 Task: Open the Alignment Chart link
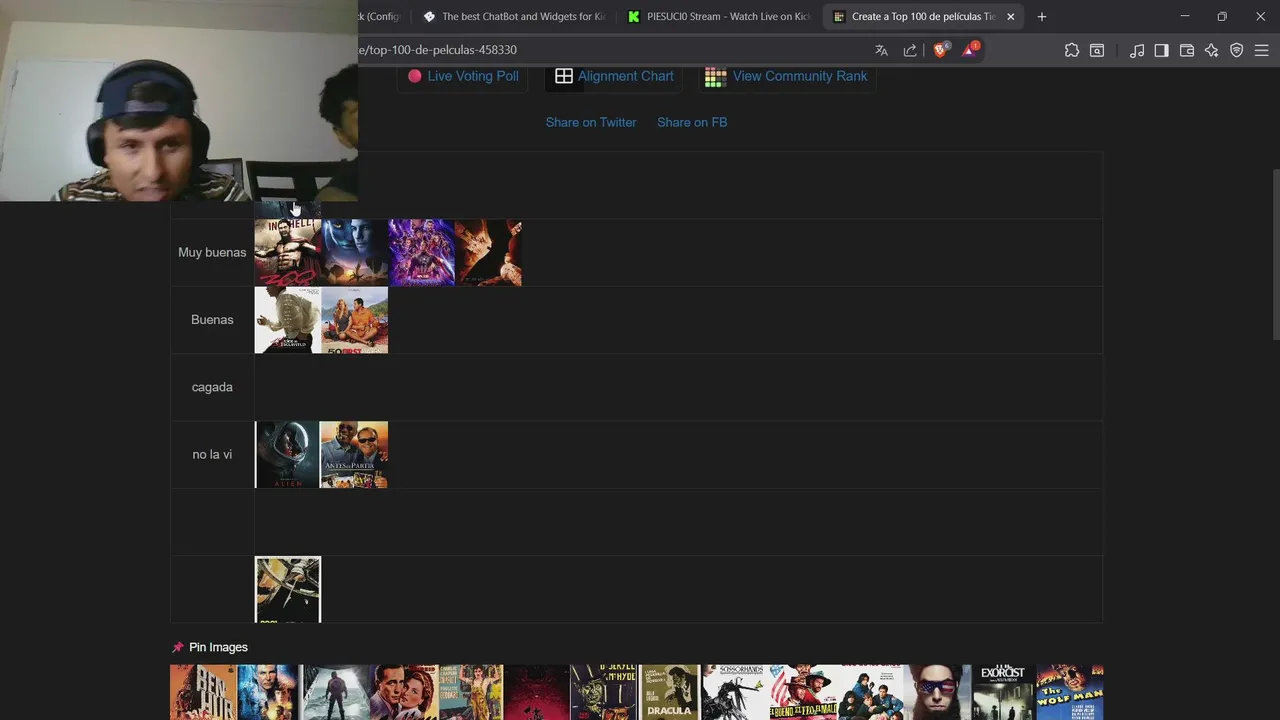click(626, 76)
